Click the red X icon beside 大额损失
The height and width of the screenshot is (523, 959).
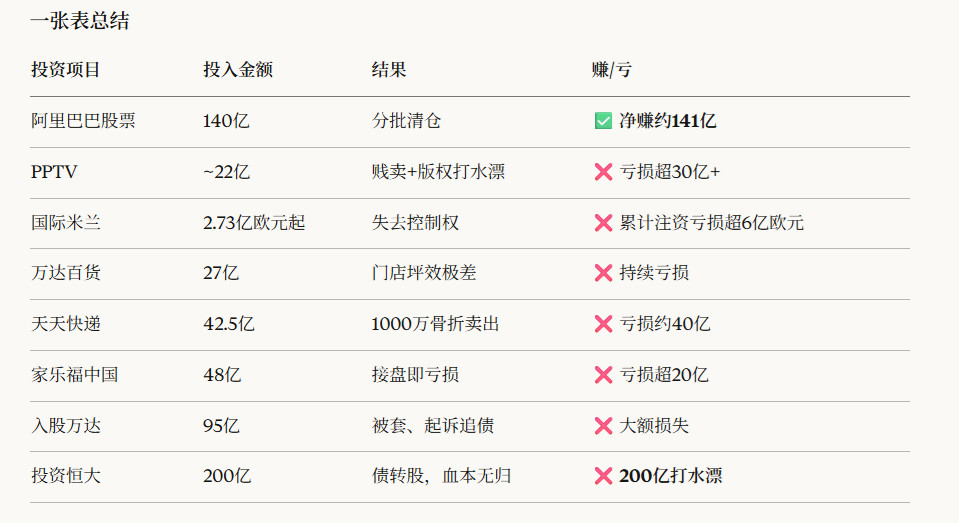tap(603, 426)
